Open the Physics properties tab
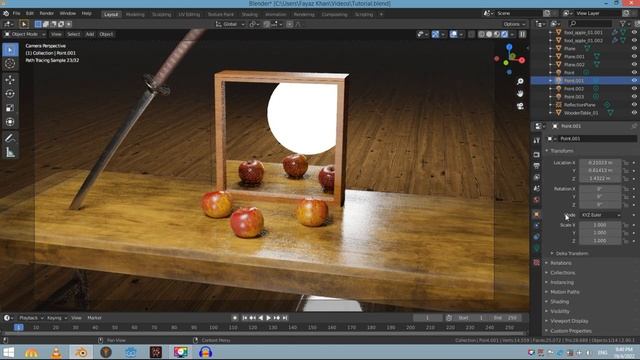This screenshot has height=360, width=640. pos(537,226)
